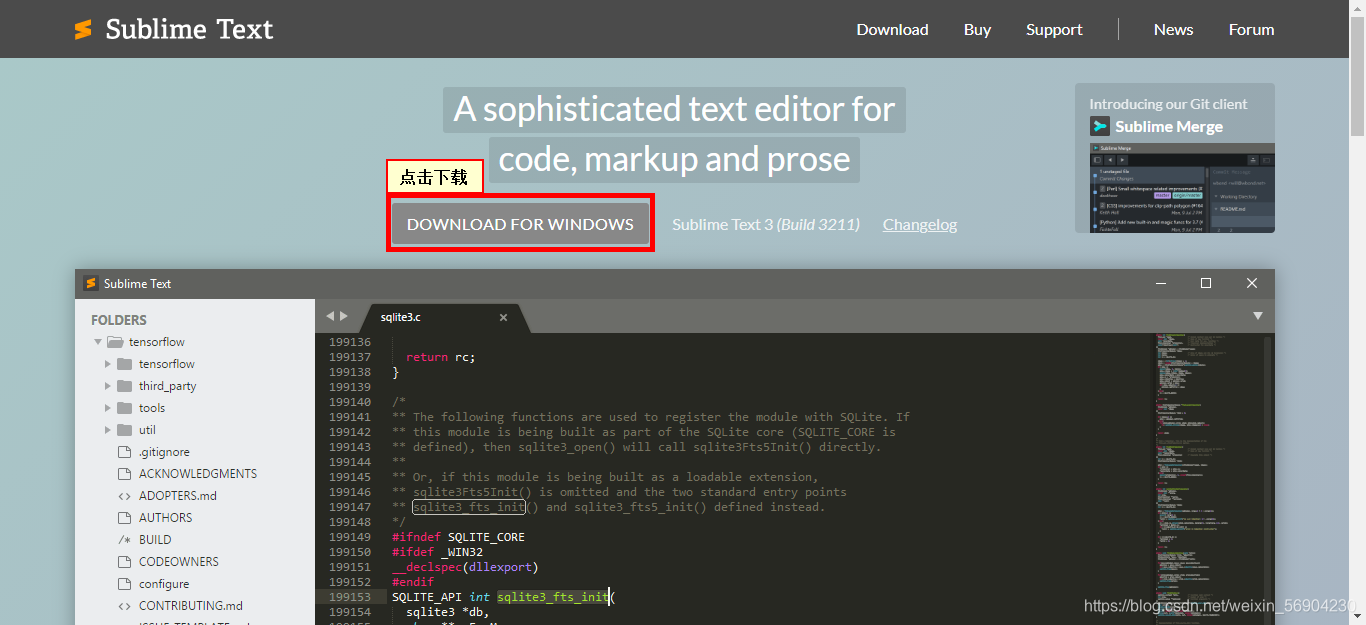Expand the util folder arrow

click(x=108, y=430)
